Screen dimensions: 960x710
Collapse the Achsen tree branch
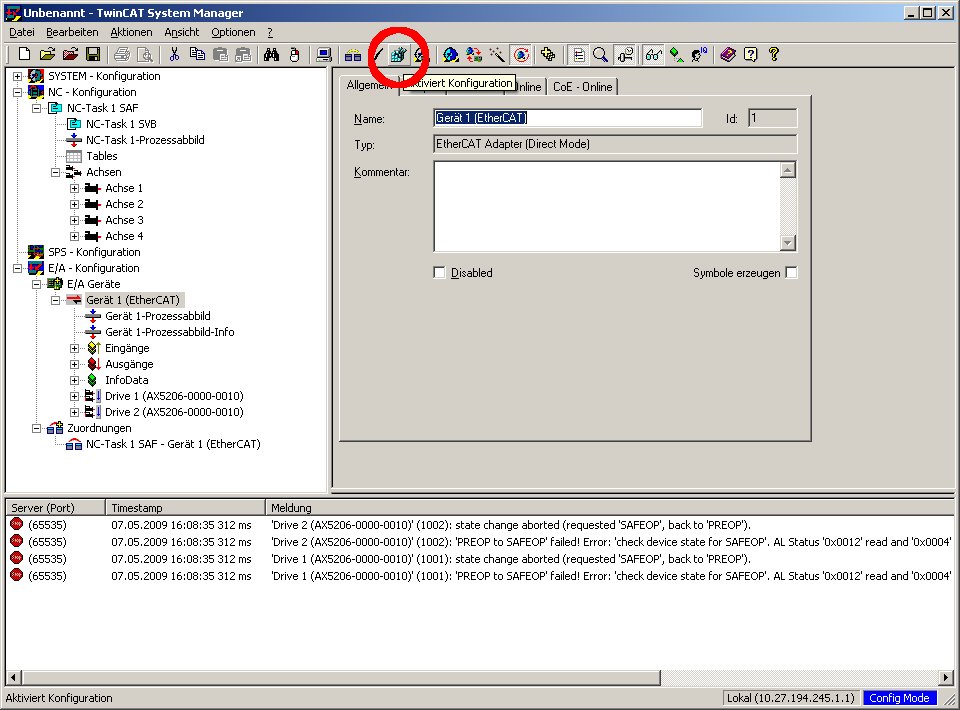(x=56, y=173)
